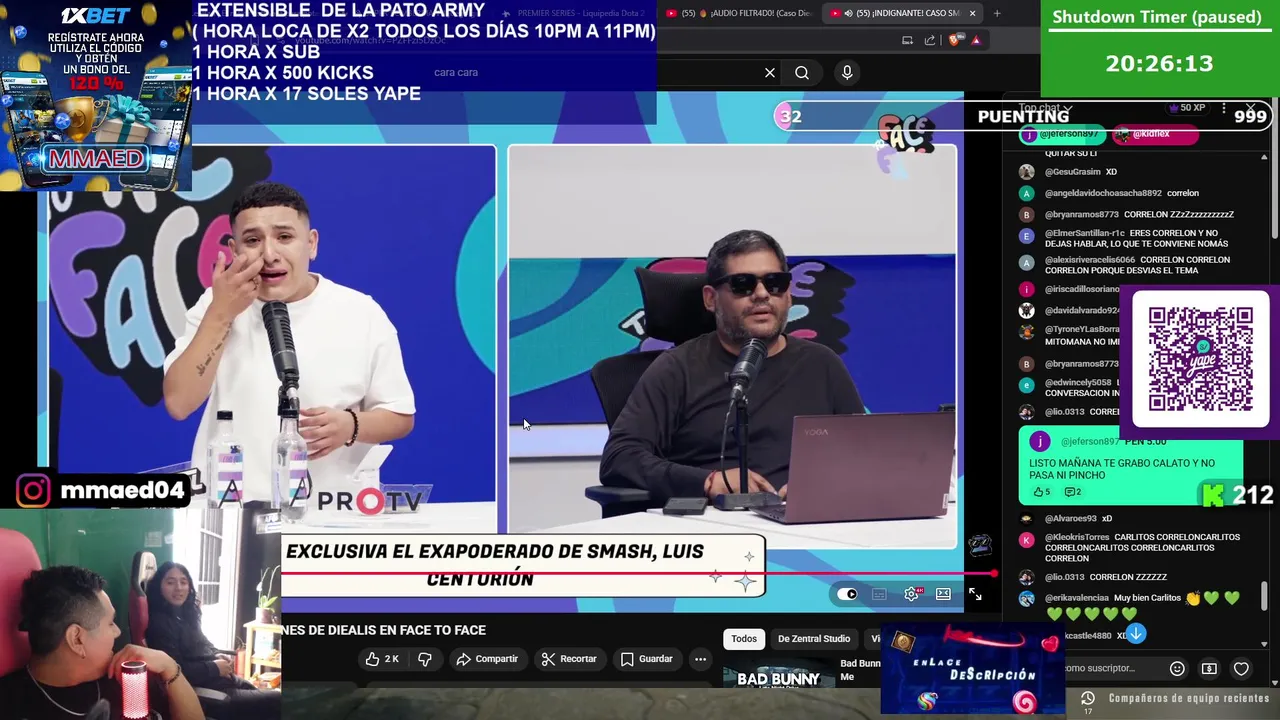
Task: Click chat message from @GesuGrasim XD
Action: pos(1081,172)
